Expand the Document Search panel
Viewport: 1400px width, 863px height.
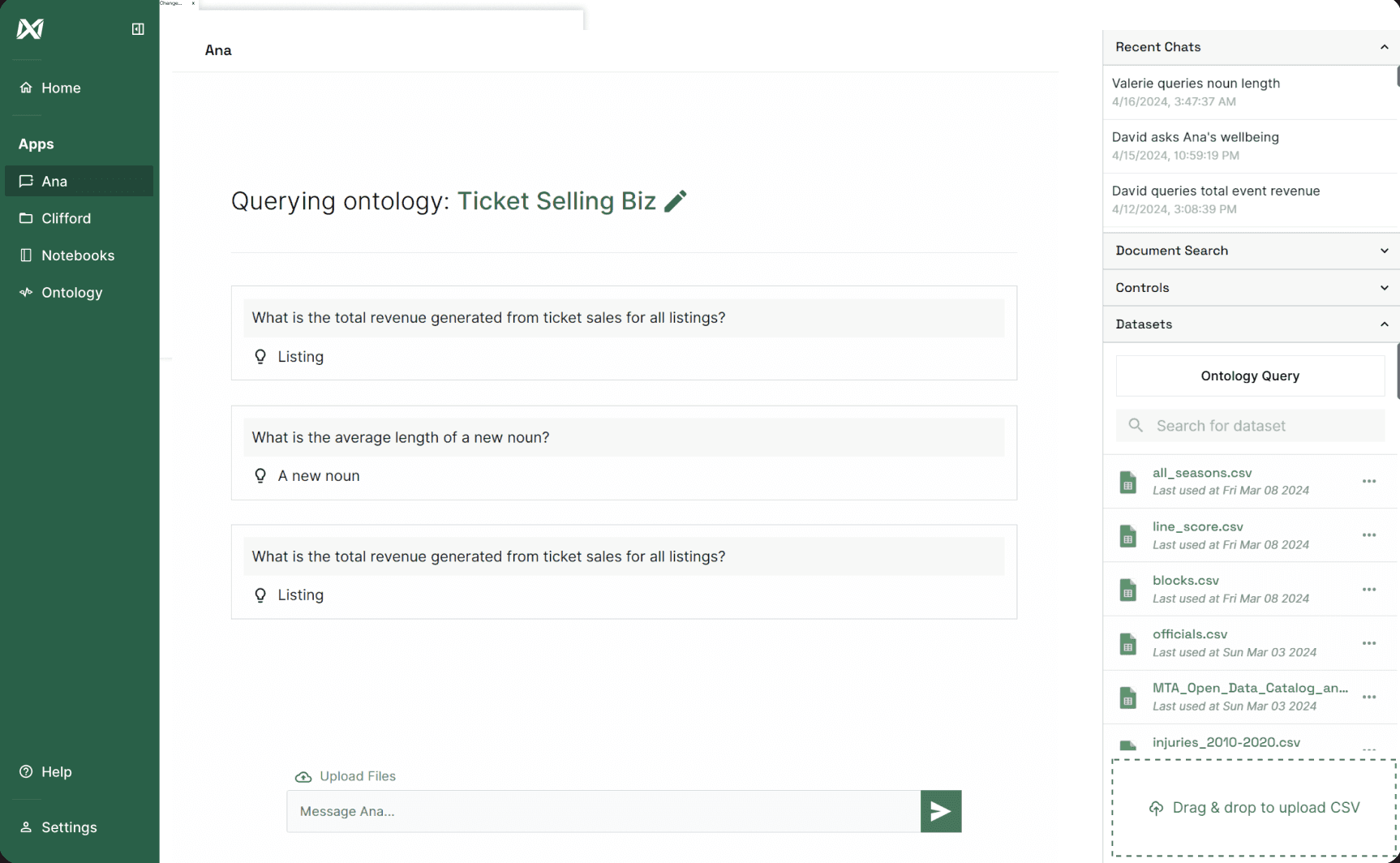[1384, 251]
